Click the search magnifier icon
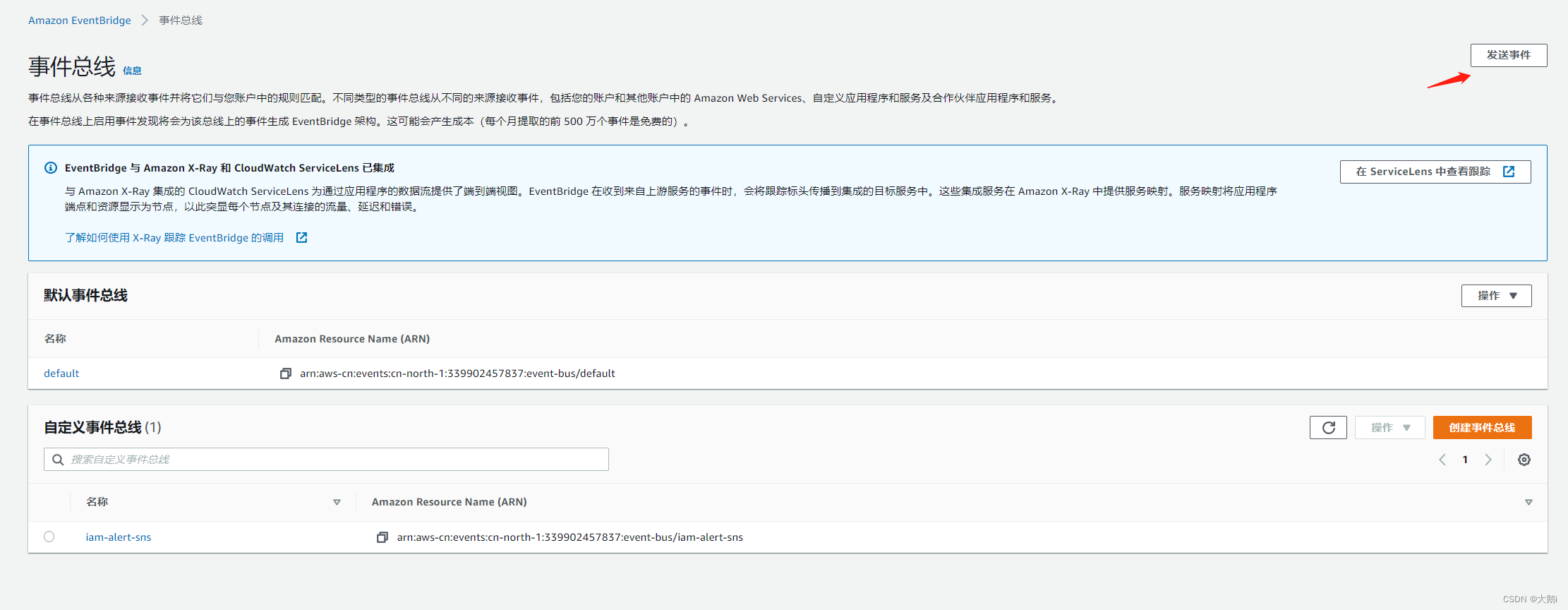This screenshot has width=1568, height=610. point(58,460)
